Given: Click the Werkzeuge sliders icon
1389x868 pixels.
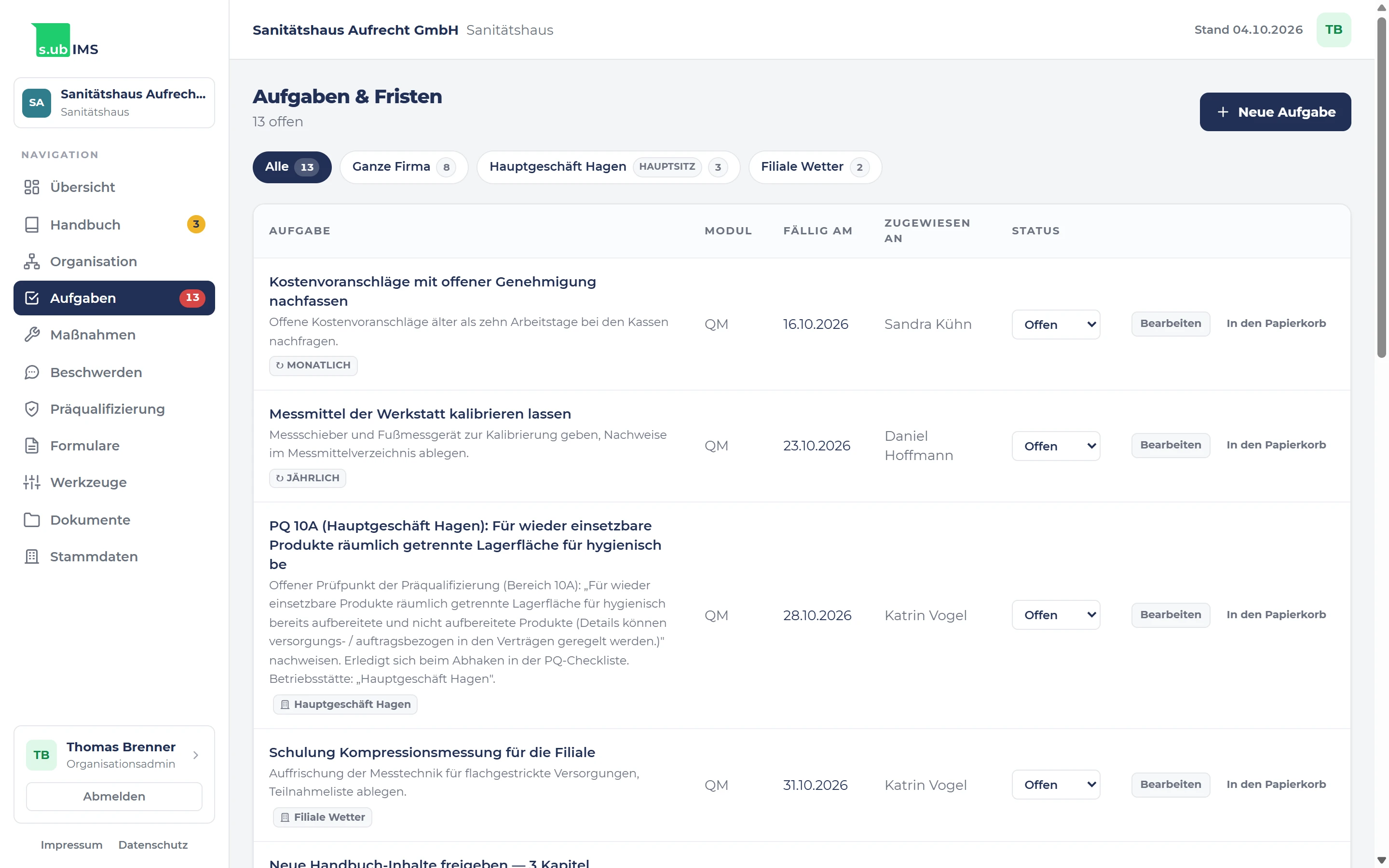Looking at the screenshot, I should [31, 482].
